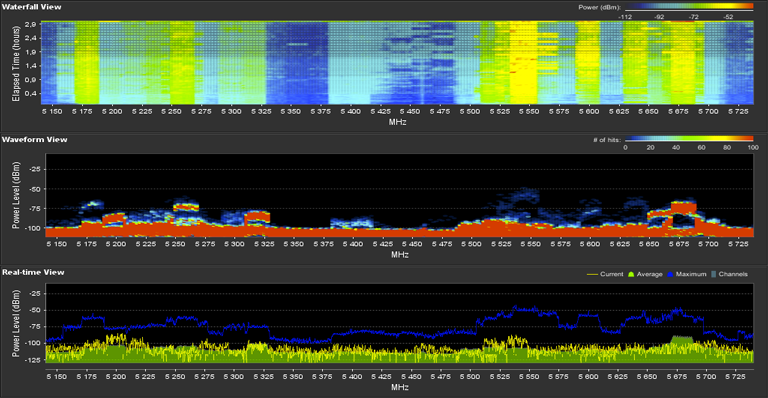Viewport: 768px width, 398px height.
Task: Select the Real-time View panel title
Action: coord(33,272)
